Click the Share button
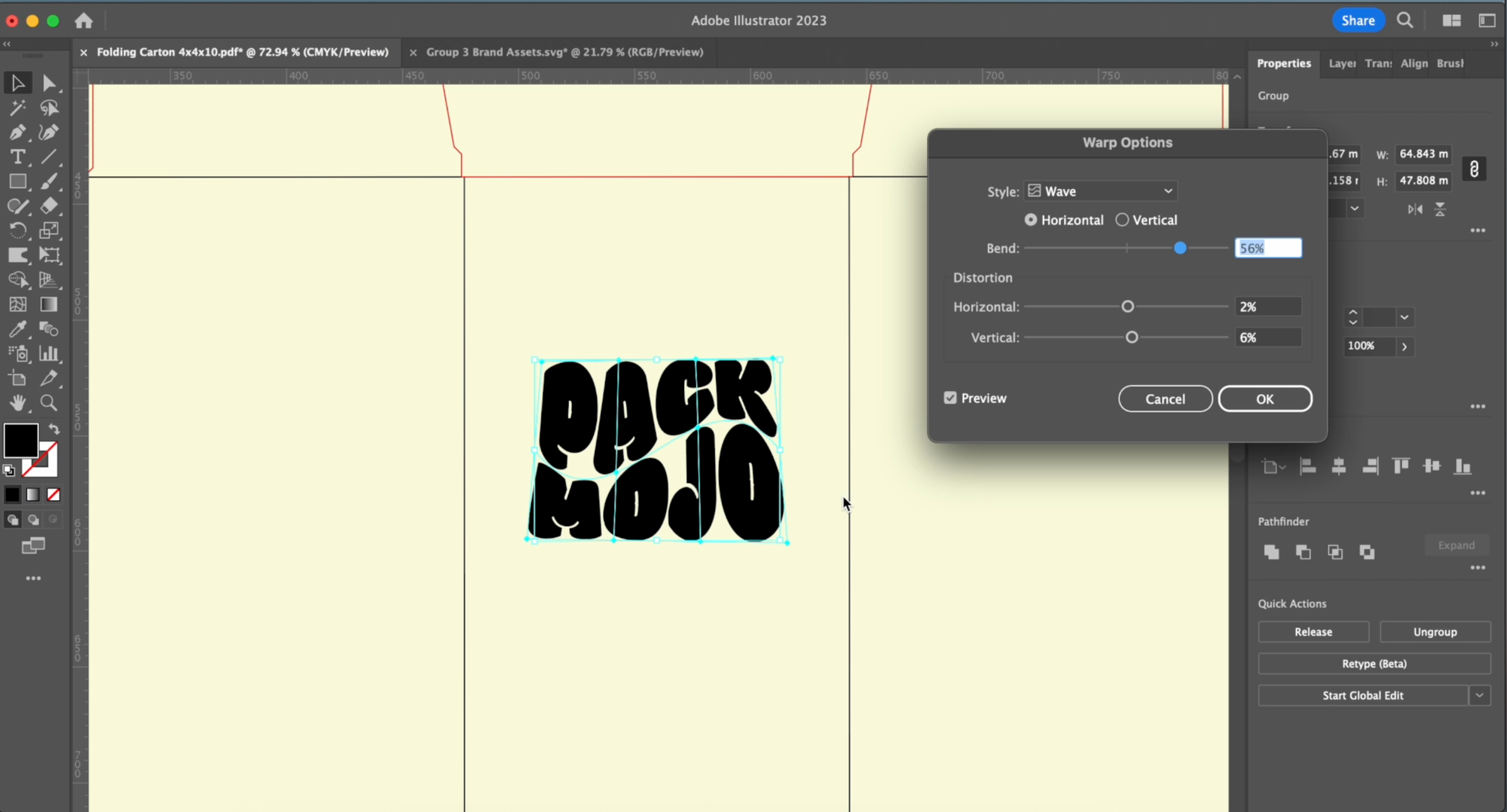Image resolution: width=1507 pixels, height=812 pixels. click(x=1358, y=20)
